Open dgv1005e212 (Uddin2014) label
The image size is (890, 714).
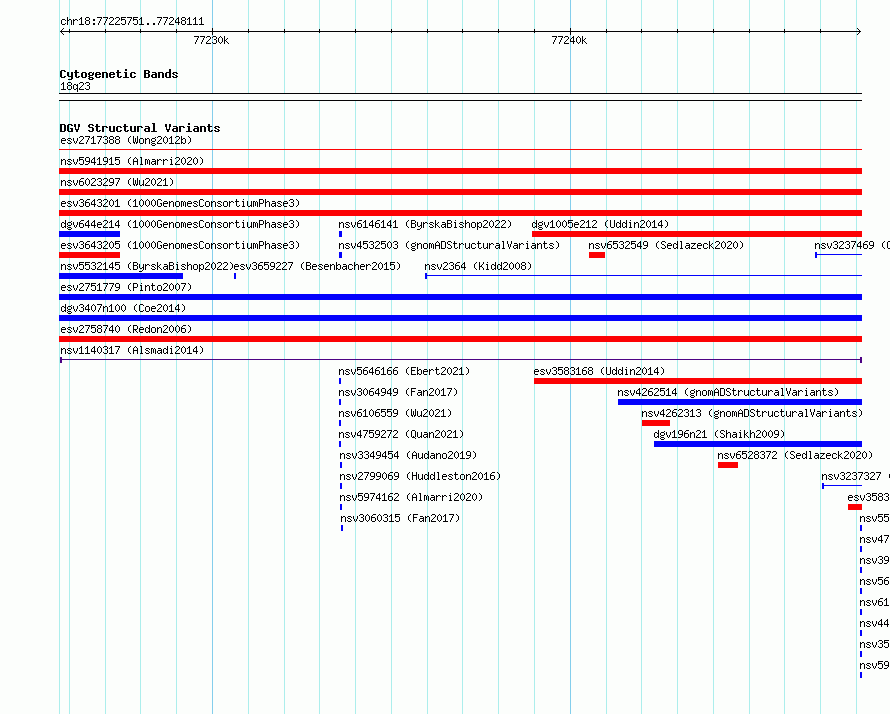[x=600, y=224]
